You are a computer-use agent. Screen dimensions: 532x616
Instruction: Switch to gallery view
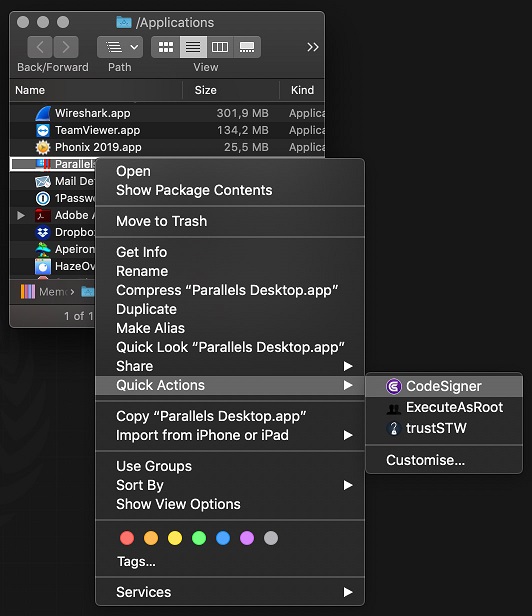[x=247, y=47]
